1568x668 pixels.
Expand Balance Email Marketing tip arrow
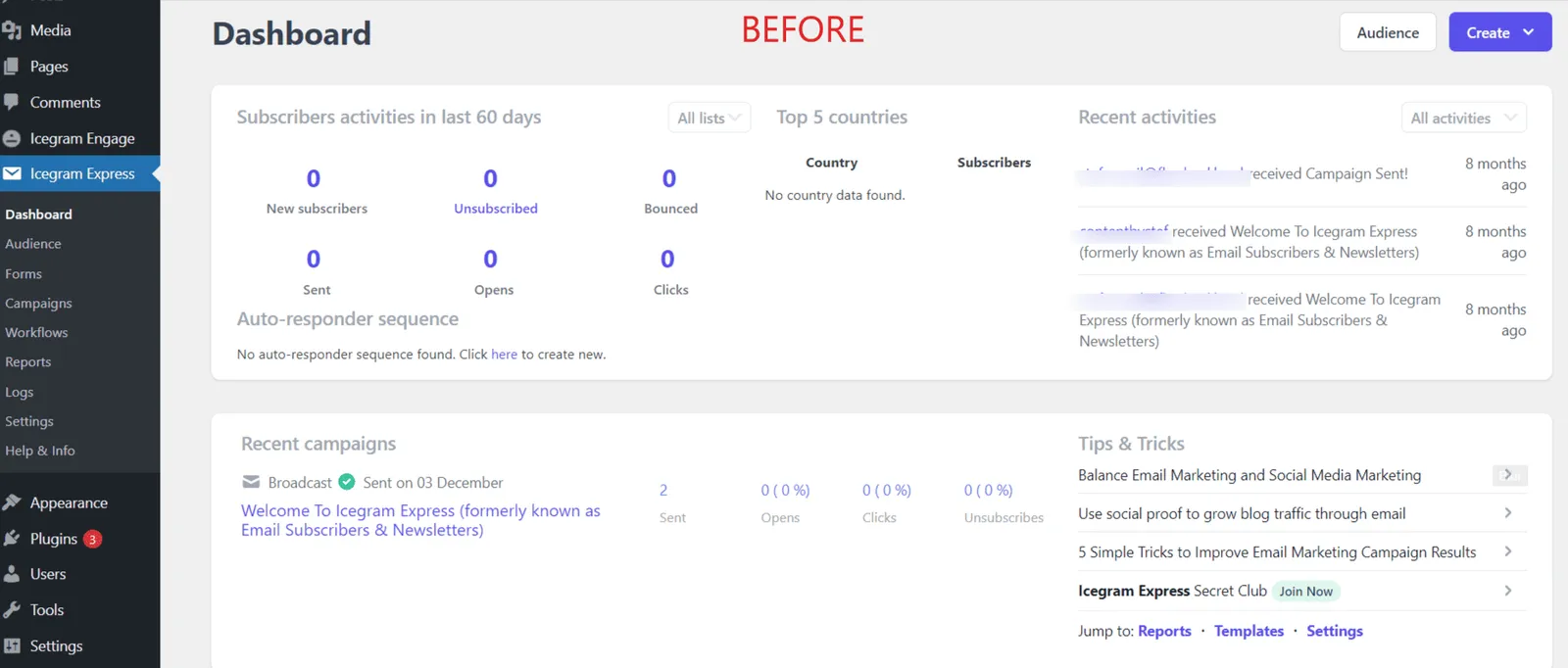pyautogui.click(x=1509, y=475)
